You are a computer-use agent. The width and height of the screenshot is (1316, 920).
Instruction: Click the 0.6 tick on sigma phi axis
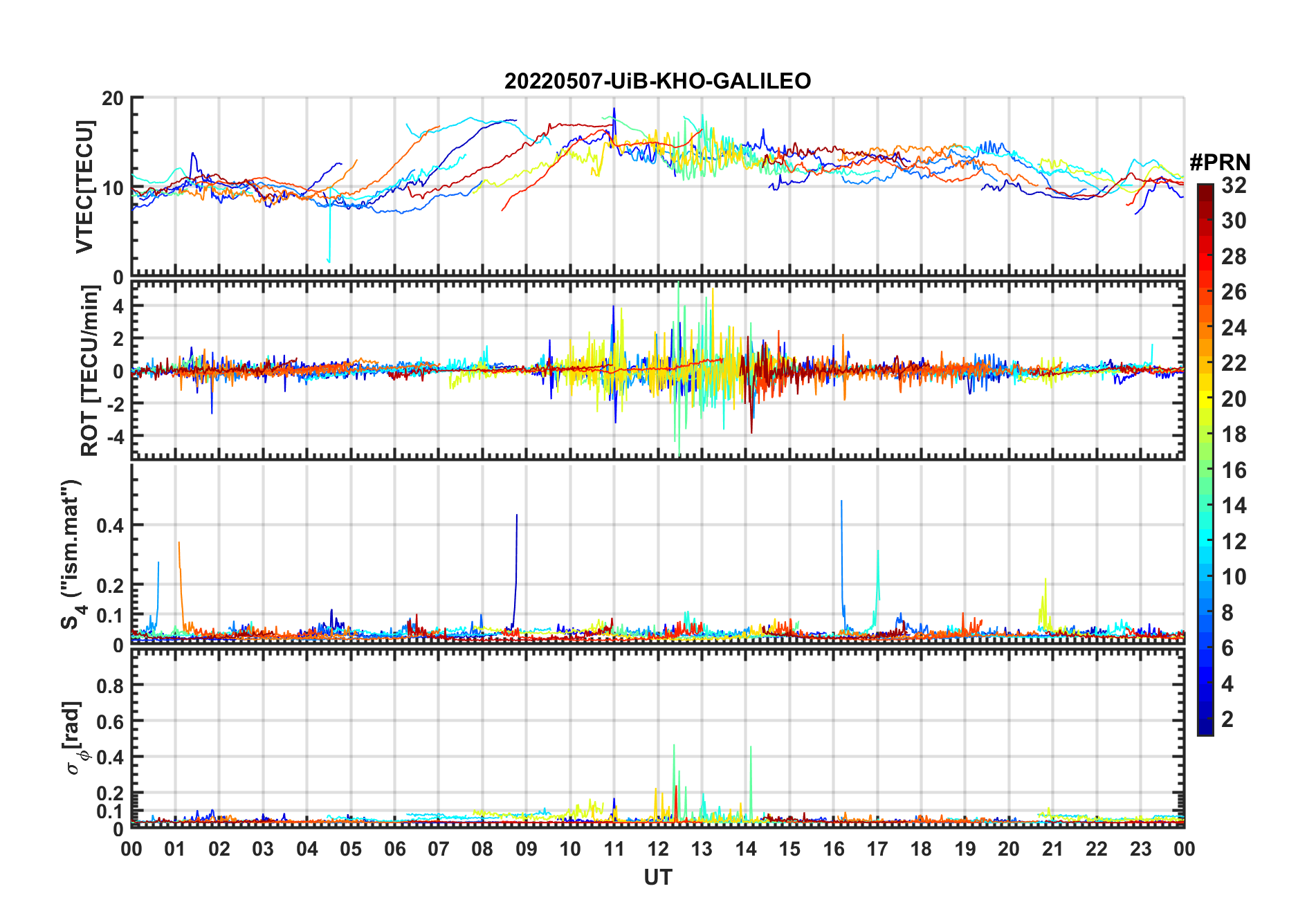[111, 721]
